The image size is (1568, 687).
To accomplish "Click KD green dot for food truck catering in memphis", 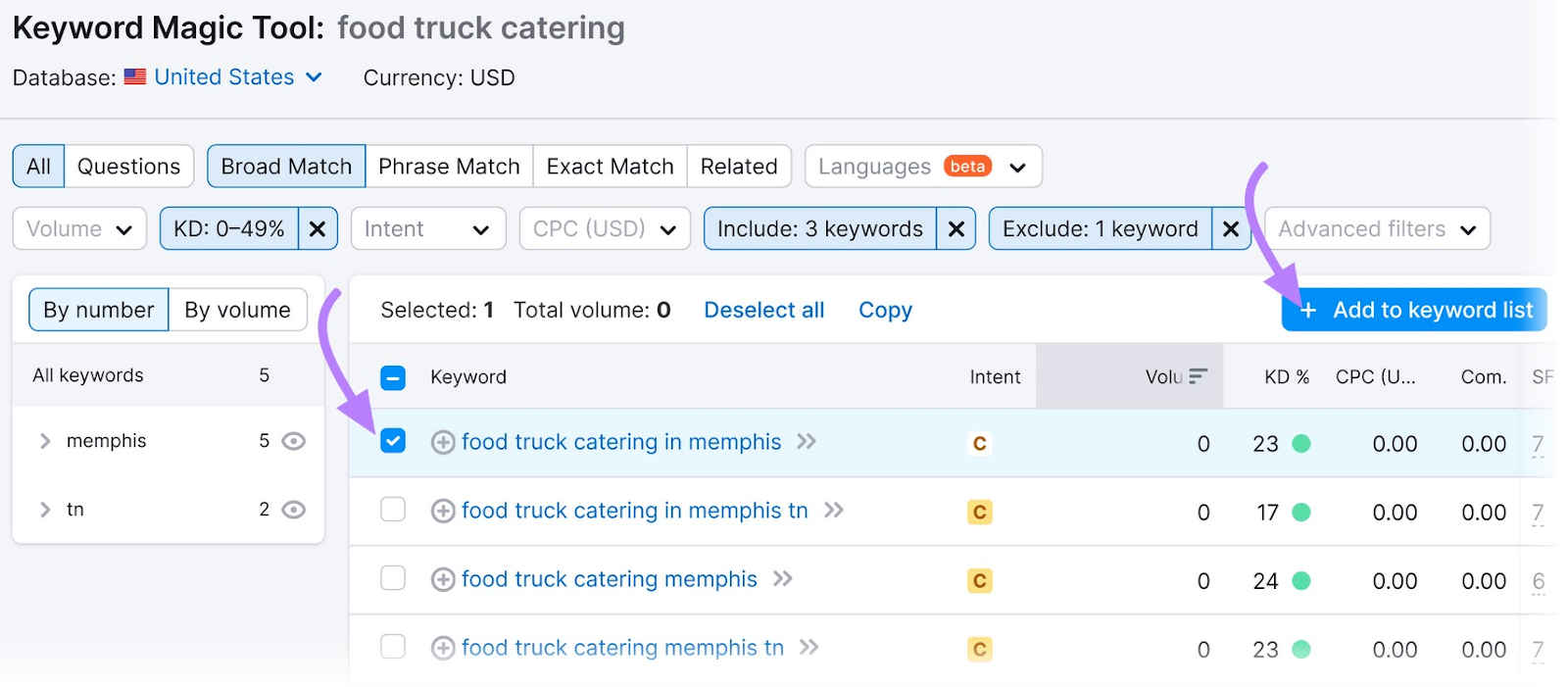I will click(1301, 444).
